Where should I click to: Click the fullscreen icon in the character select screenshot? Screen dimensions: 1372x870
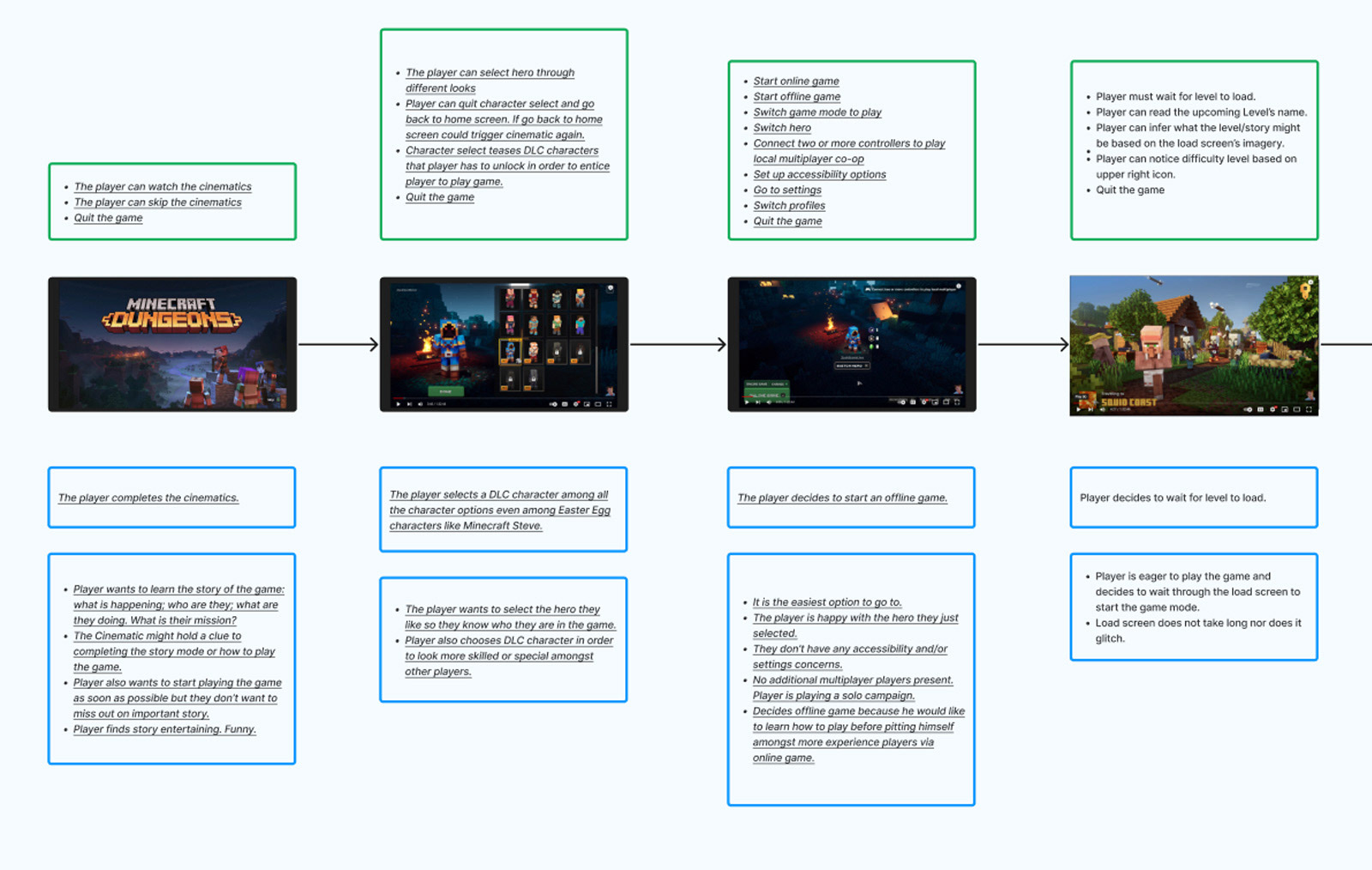pos(609,404)
